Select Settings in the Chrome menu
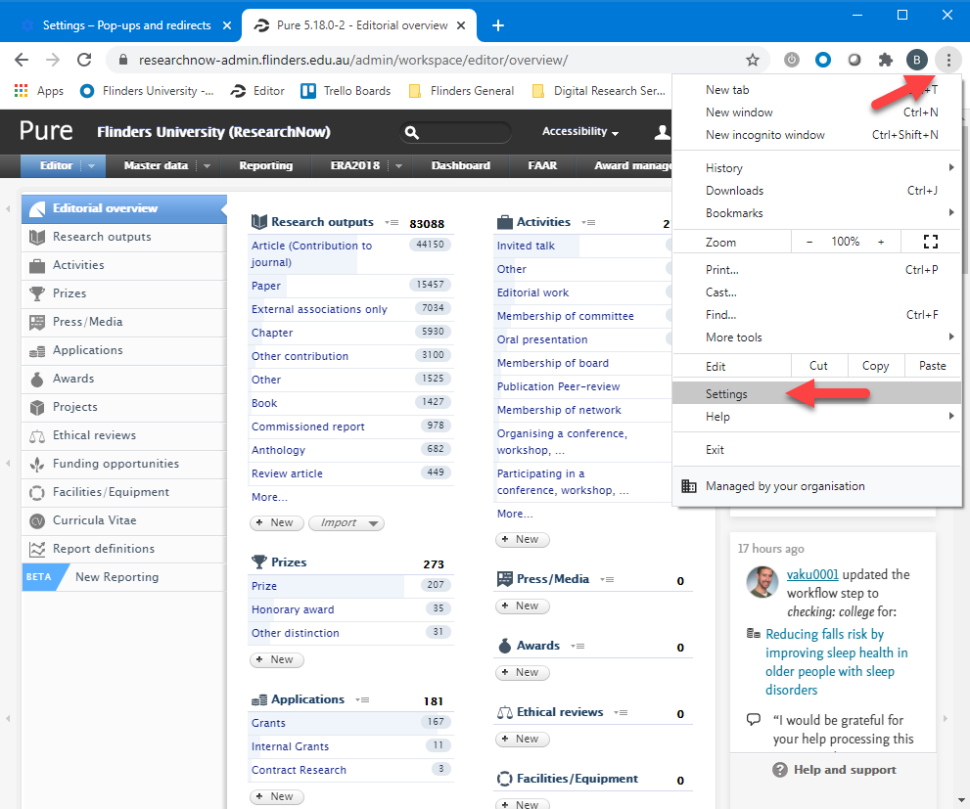This screenshot has height=809, width=970. point(817,394)
